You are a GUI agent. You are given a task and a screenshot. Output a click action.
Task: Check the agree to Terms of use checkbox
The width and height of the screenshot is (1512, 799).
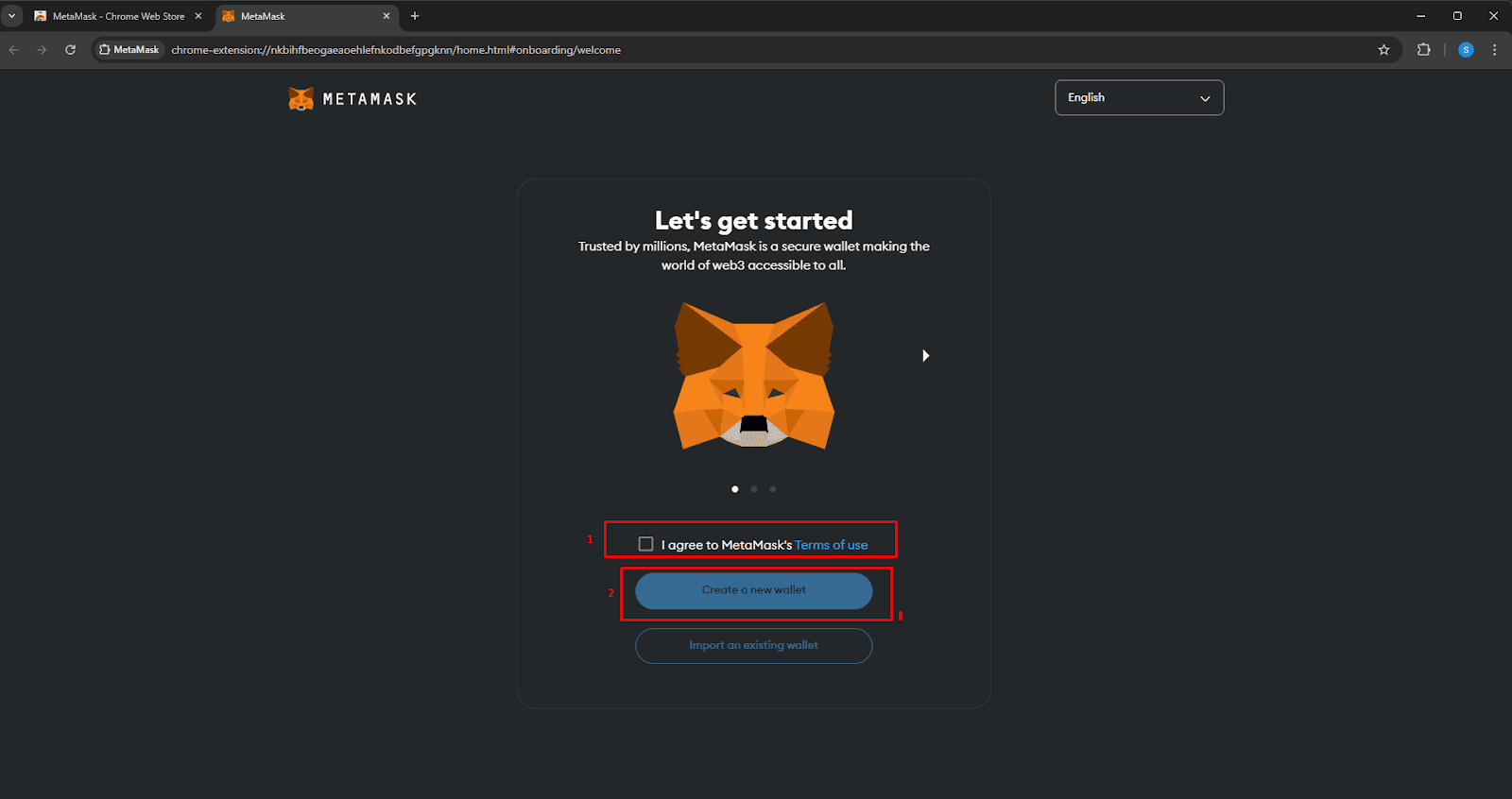pos(645,544)
